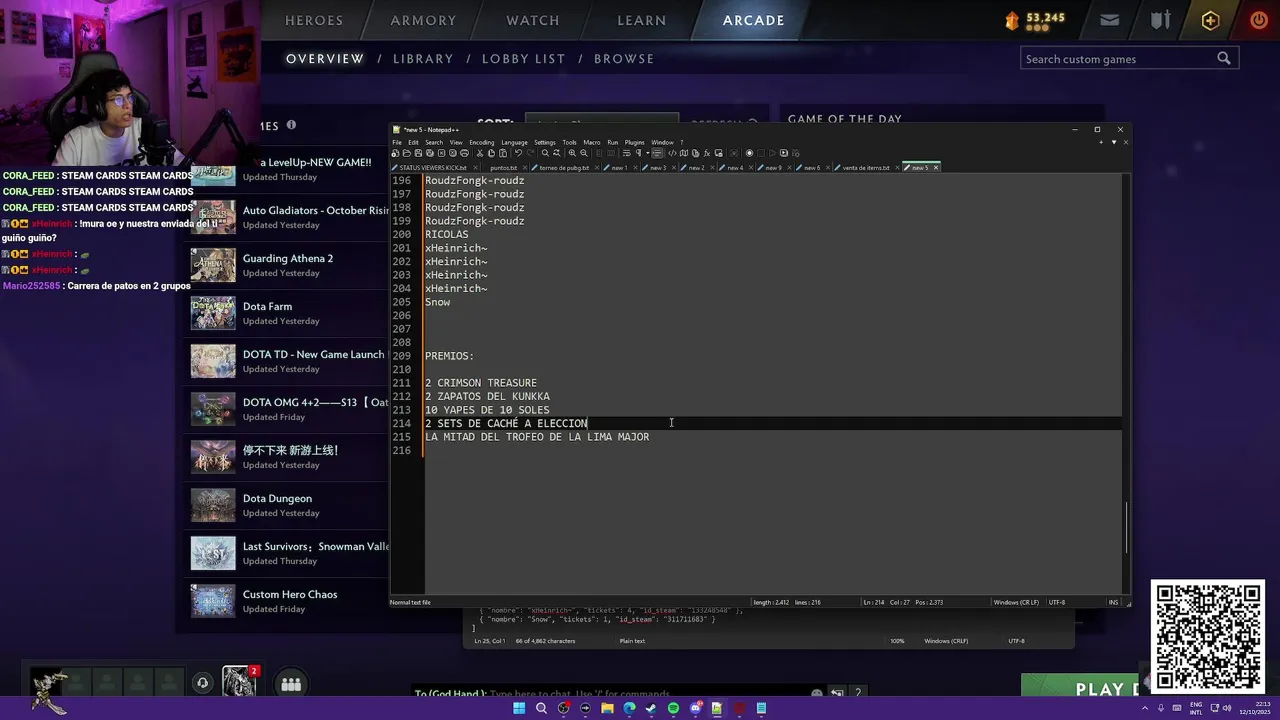Open the Encoding menu in Notepad++
1280x720 pixels.
482,142
